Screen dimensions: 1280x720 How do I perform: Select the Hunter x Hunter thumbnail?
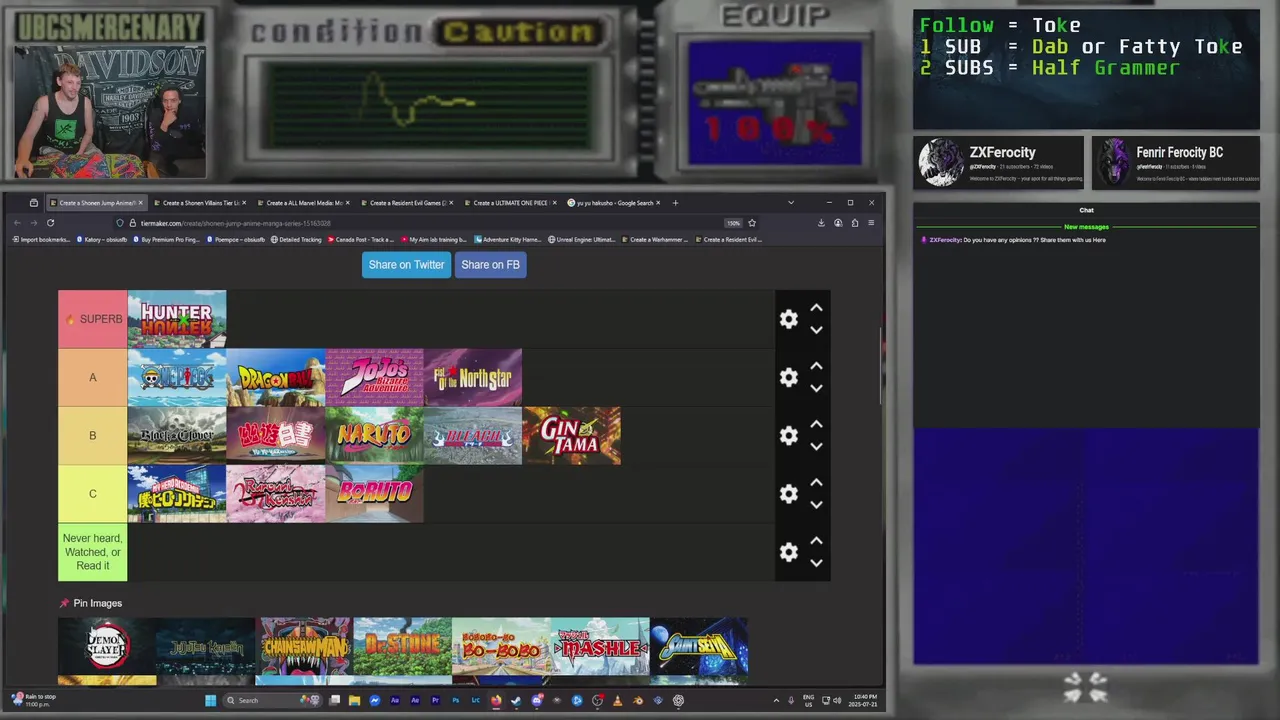(x=177, y=319)
